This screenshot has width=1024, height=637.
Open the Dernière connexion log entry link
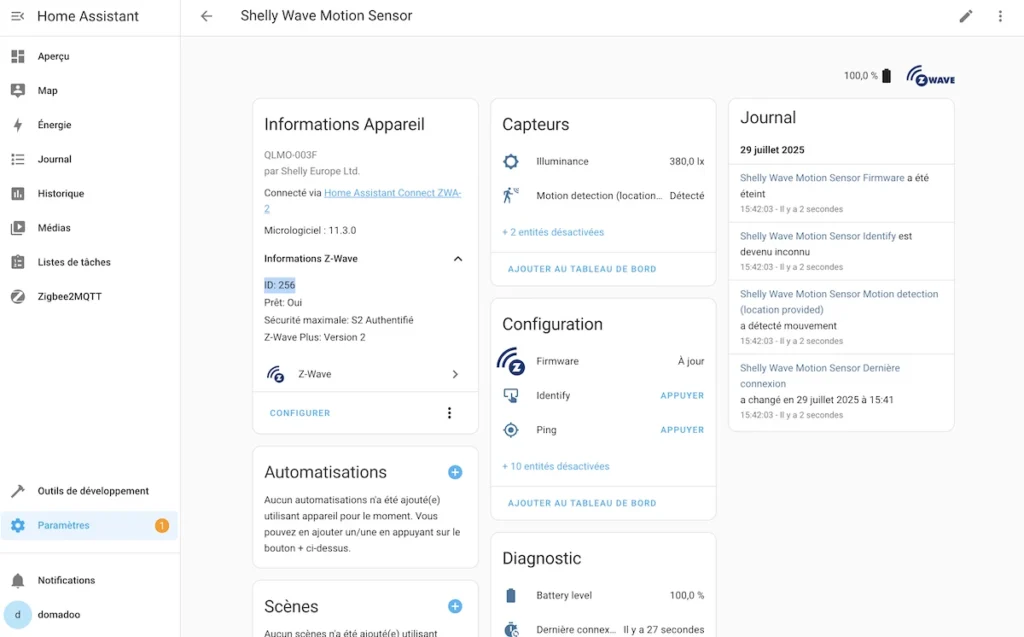[820, 376]
